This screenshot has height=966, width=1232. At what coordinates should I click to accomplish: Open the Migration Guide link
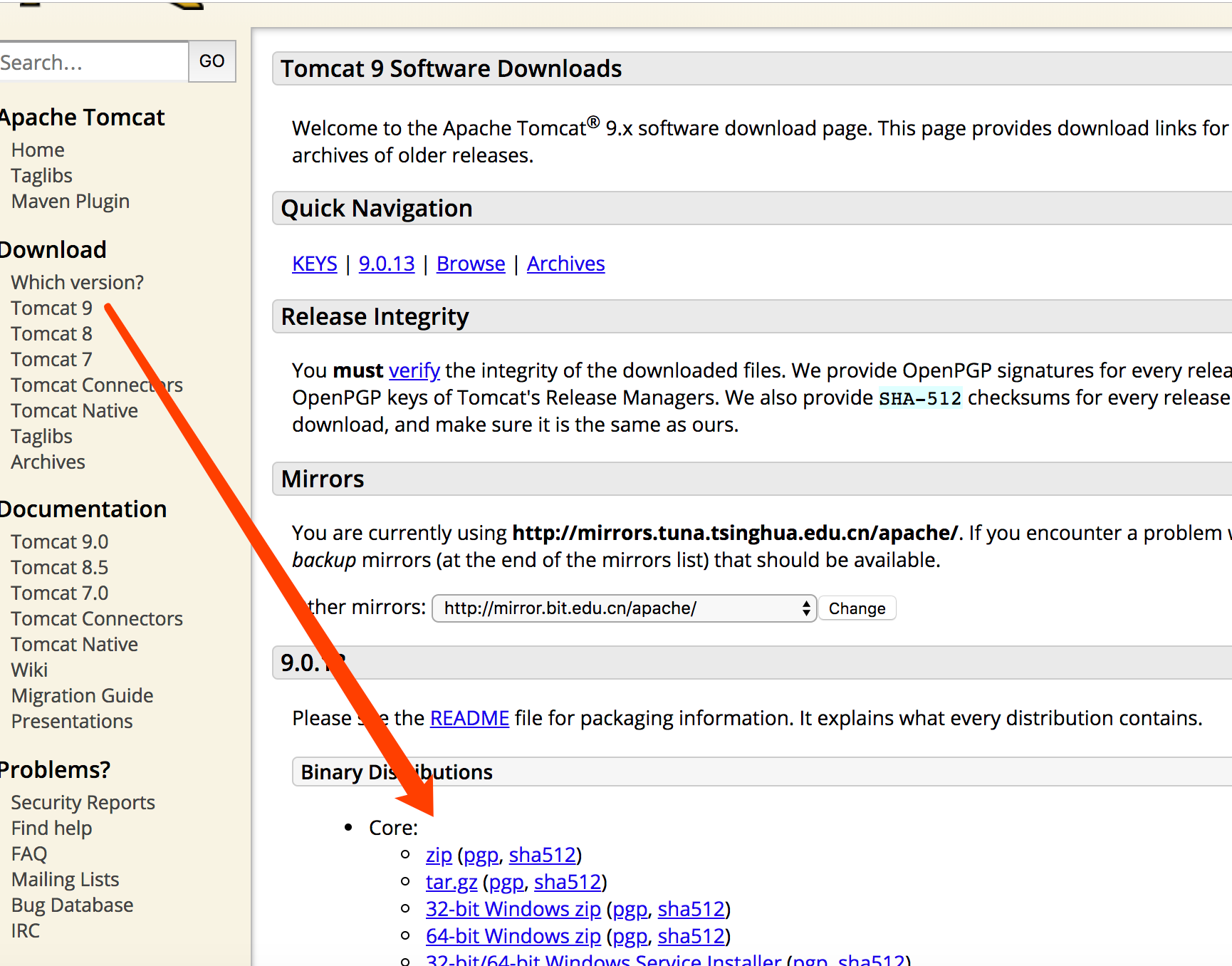pos(83,696)
